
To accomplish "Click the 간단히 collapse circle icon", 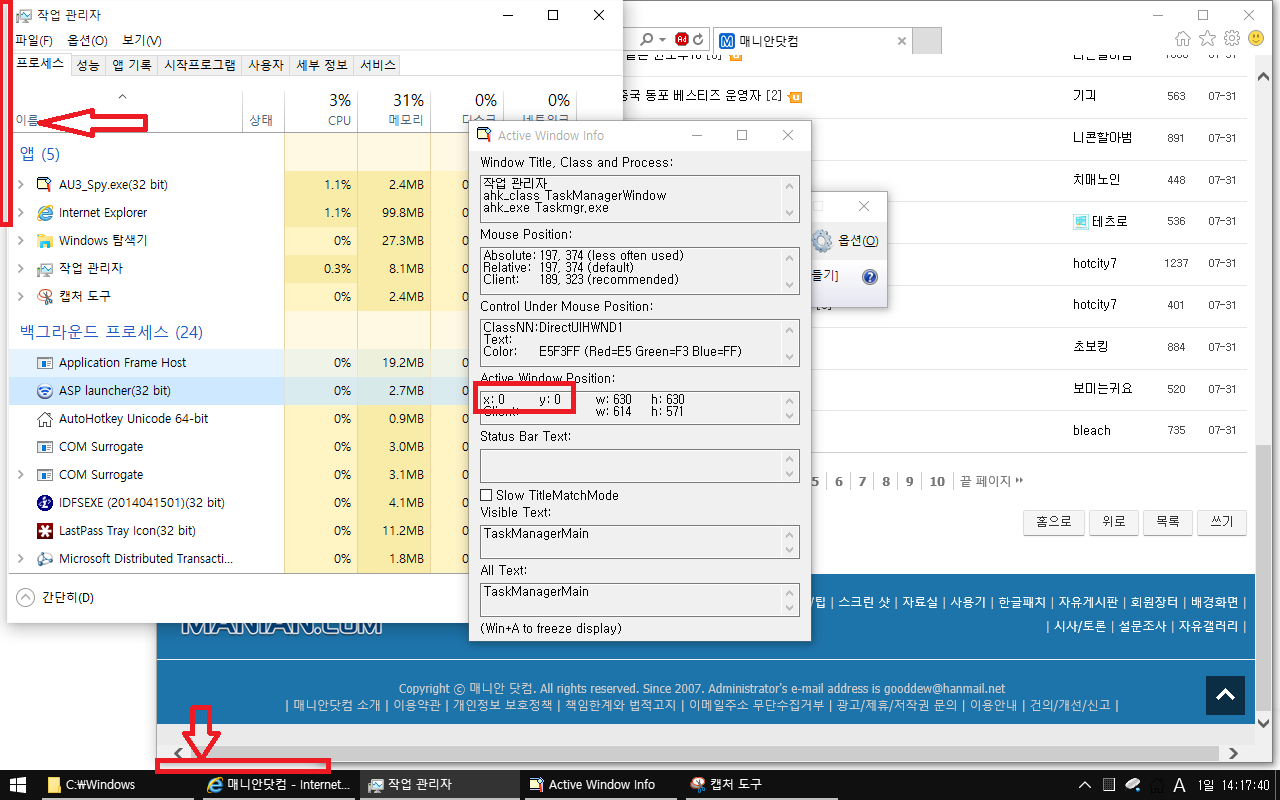I will (26, 597).
